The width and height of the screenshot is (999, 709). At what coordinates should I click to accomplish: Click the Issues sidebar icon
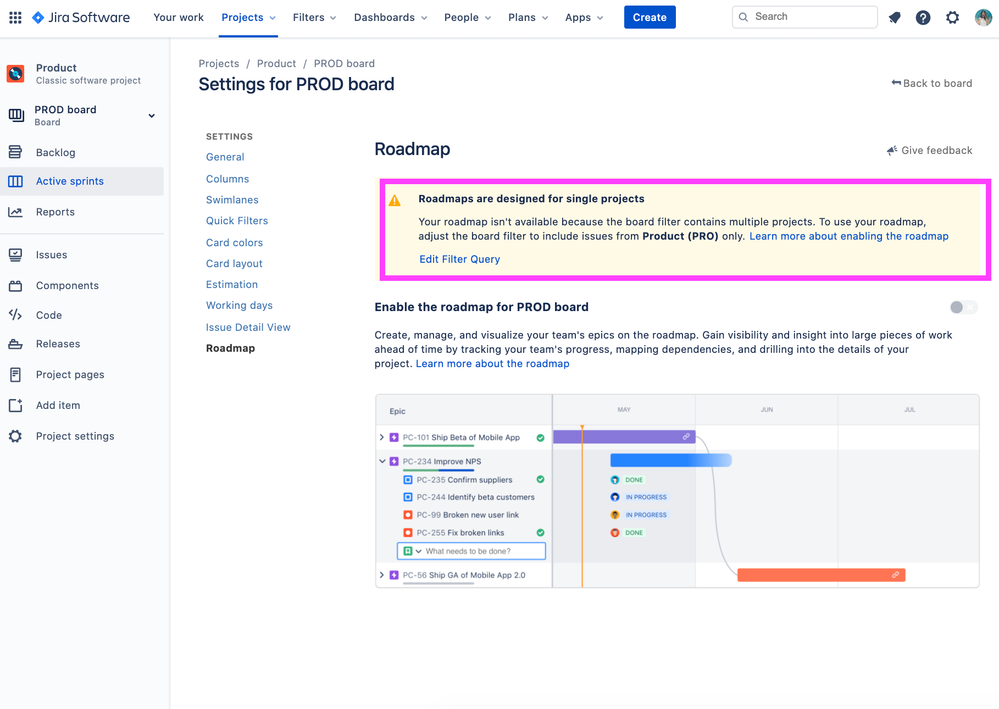pyautogui.click(x=15, y=255)
